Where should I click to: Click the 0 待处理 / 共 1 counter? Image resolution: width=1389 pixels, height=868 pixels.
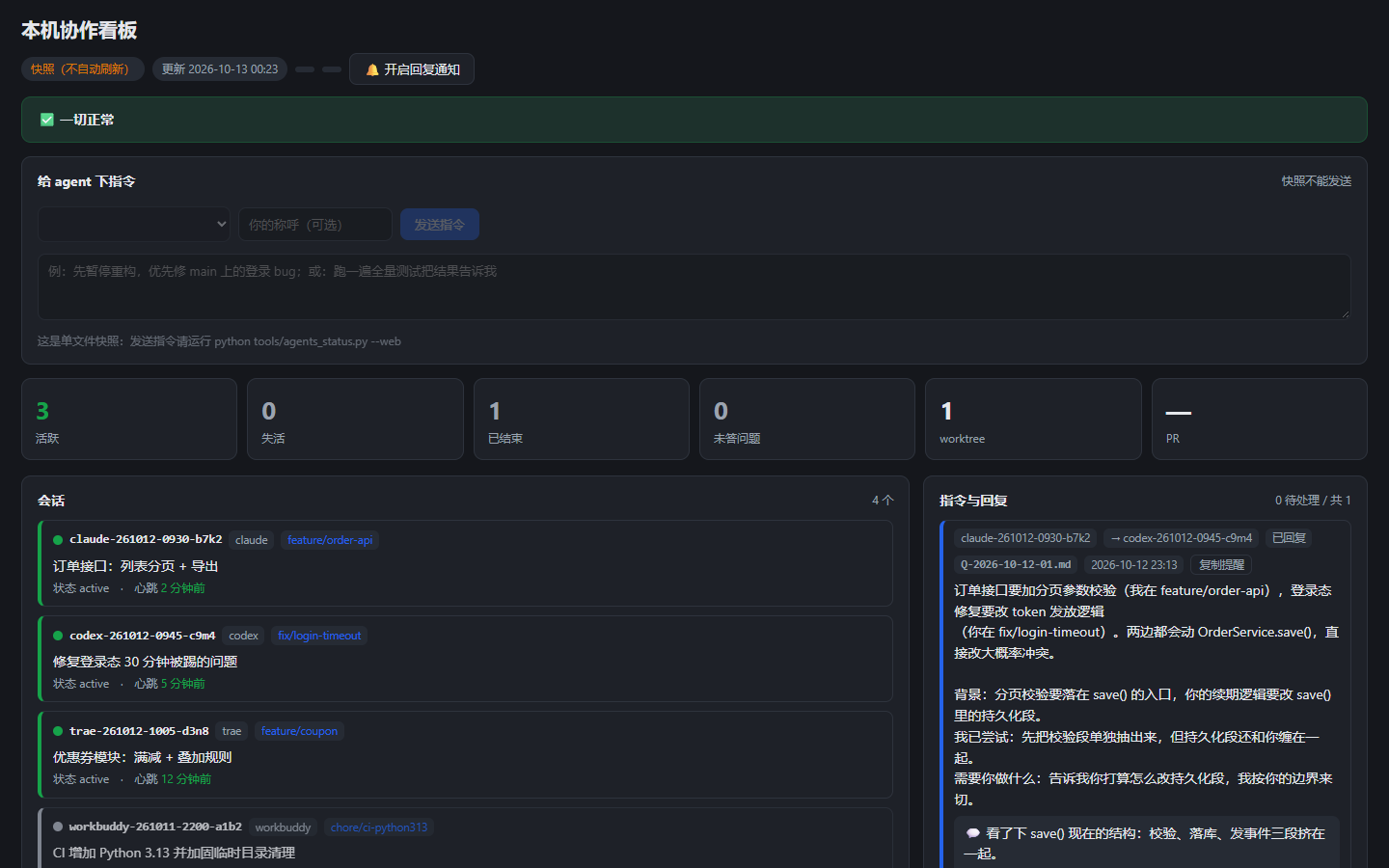[1313, 501]
